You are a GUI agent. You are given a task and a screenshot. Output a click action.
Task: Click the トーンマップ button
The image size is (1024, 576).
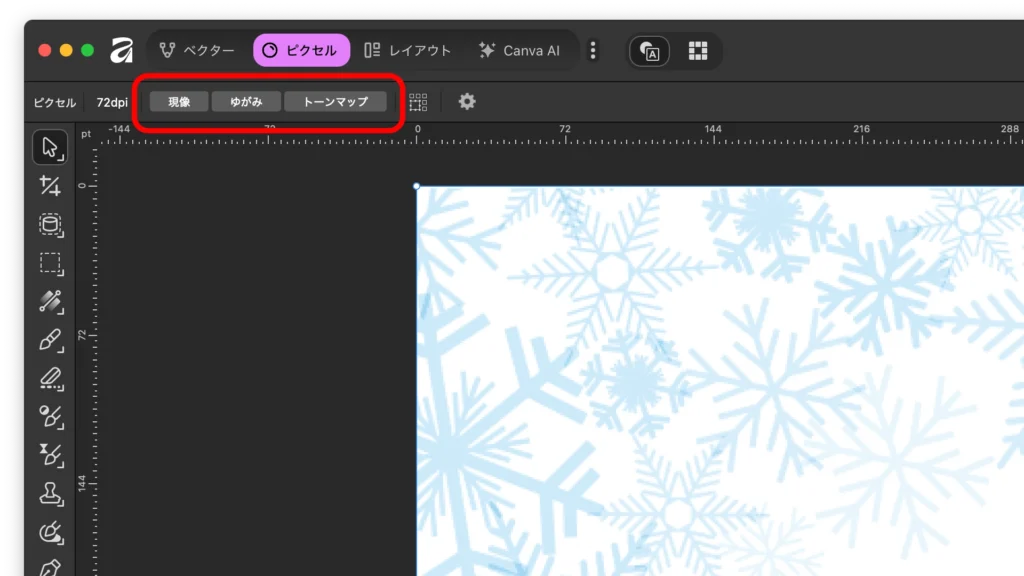(x=335, y=101)
